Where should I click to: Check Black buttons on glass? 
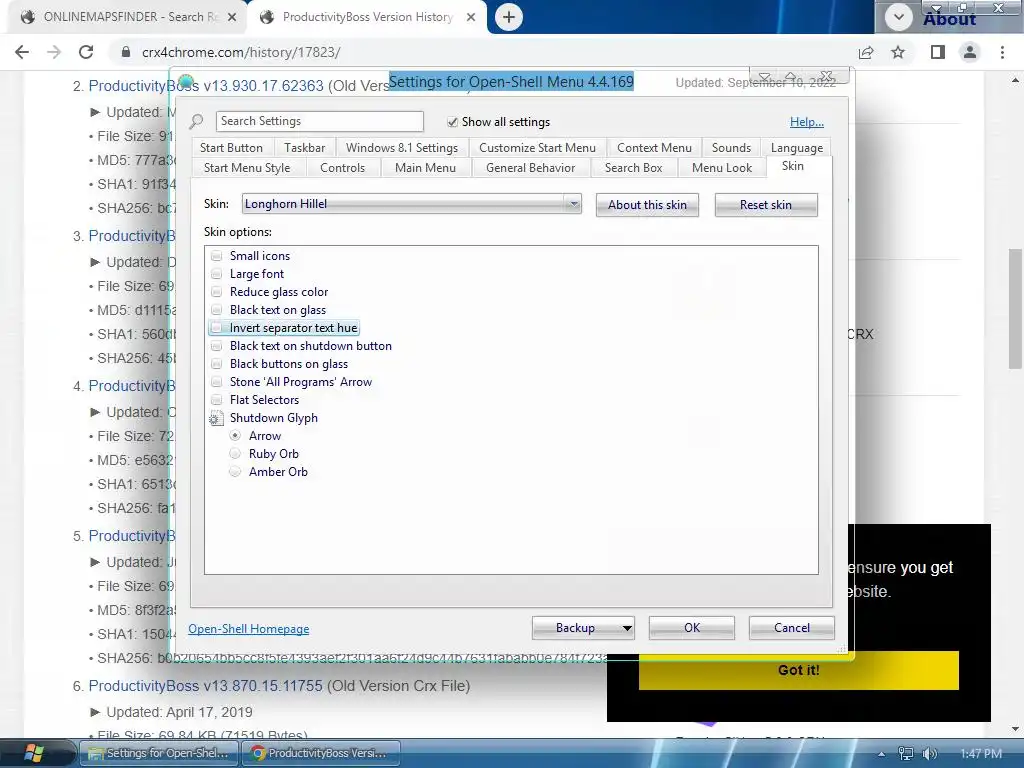click(216, 364)
